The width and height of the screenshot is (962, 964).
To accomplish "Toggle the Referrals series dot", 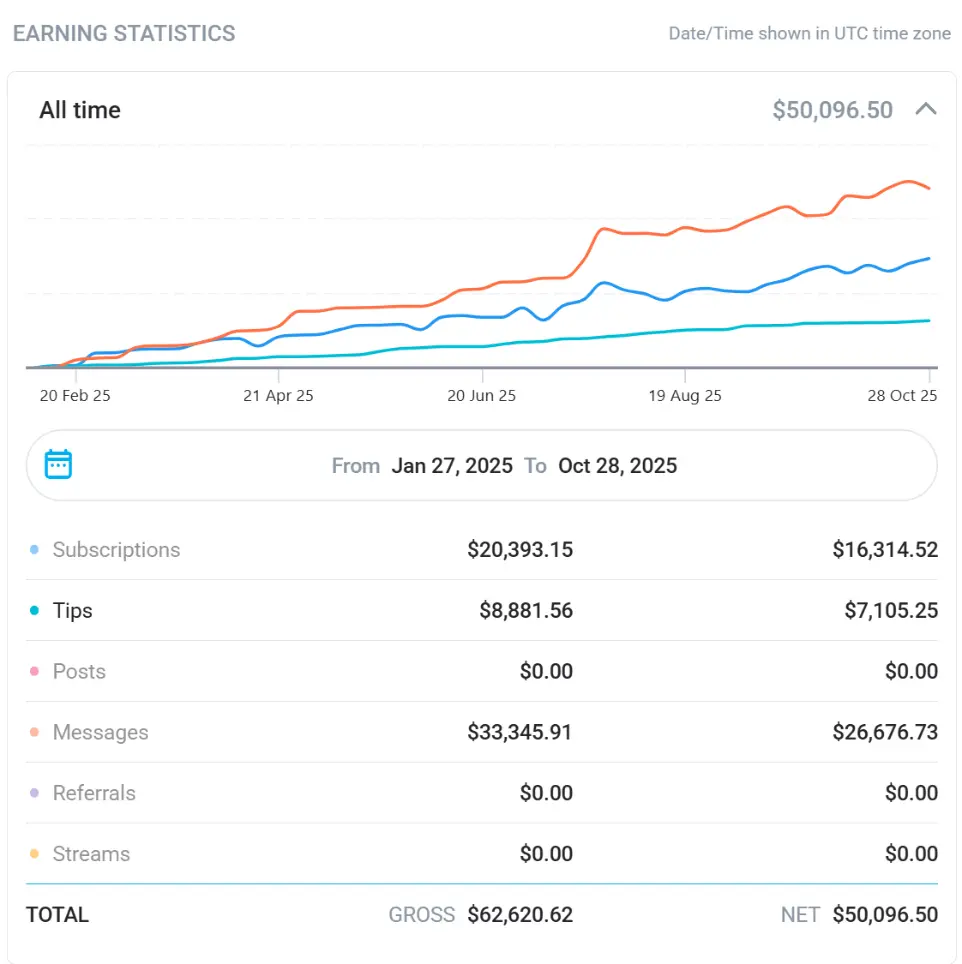I will click(34, 794).
